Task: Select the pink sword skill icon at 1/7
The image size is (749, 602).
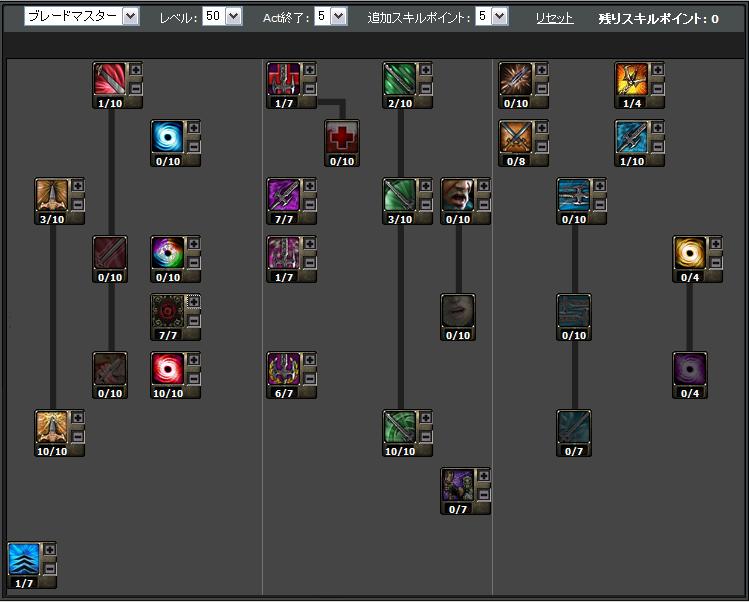Action: tap(284, 253)
